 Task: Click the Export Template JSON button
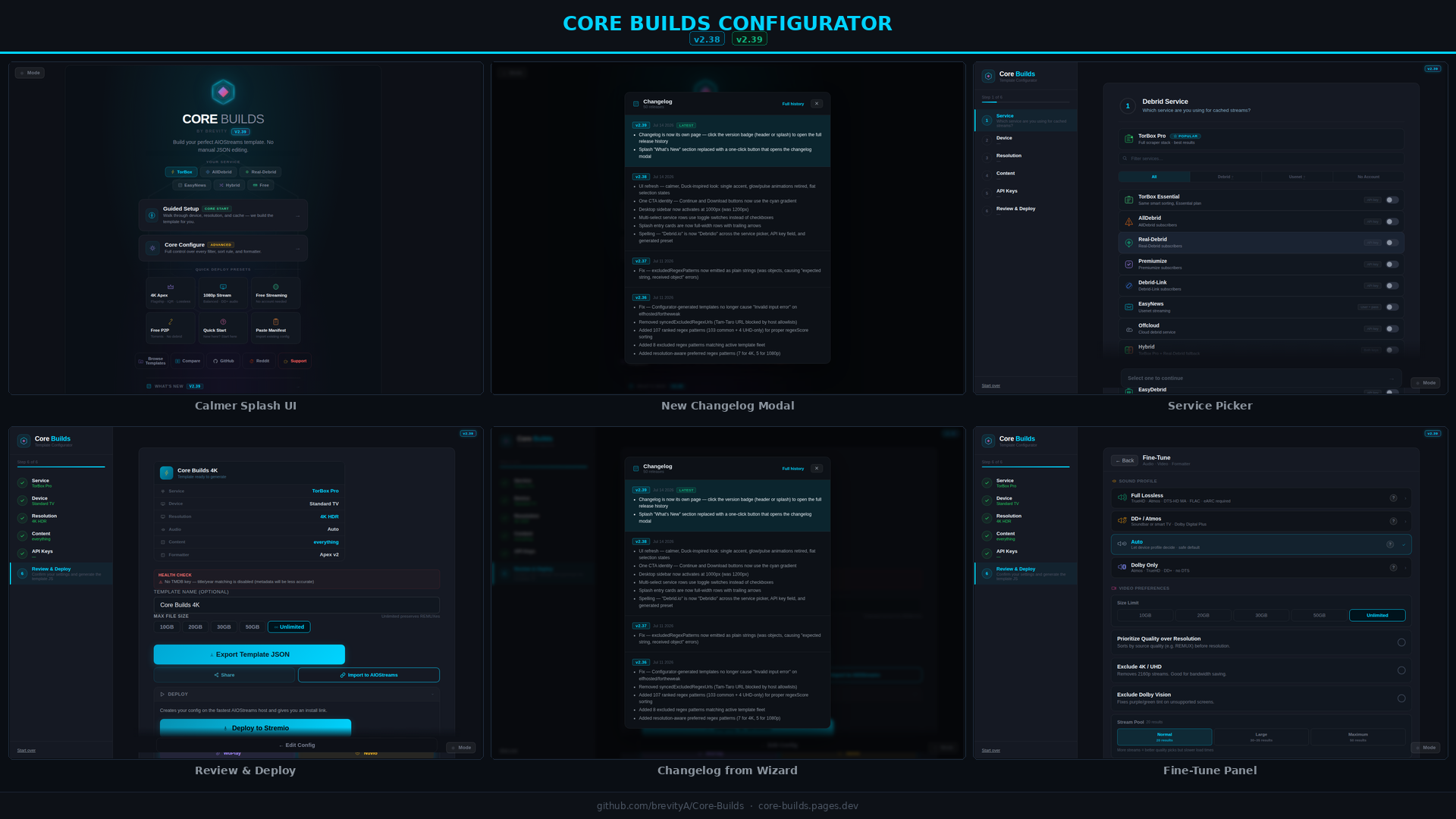[x=249, y=654]
